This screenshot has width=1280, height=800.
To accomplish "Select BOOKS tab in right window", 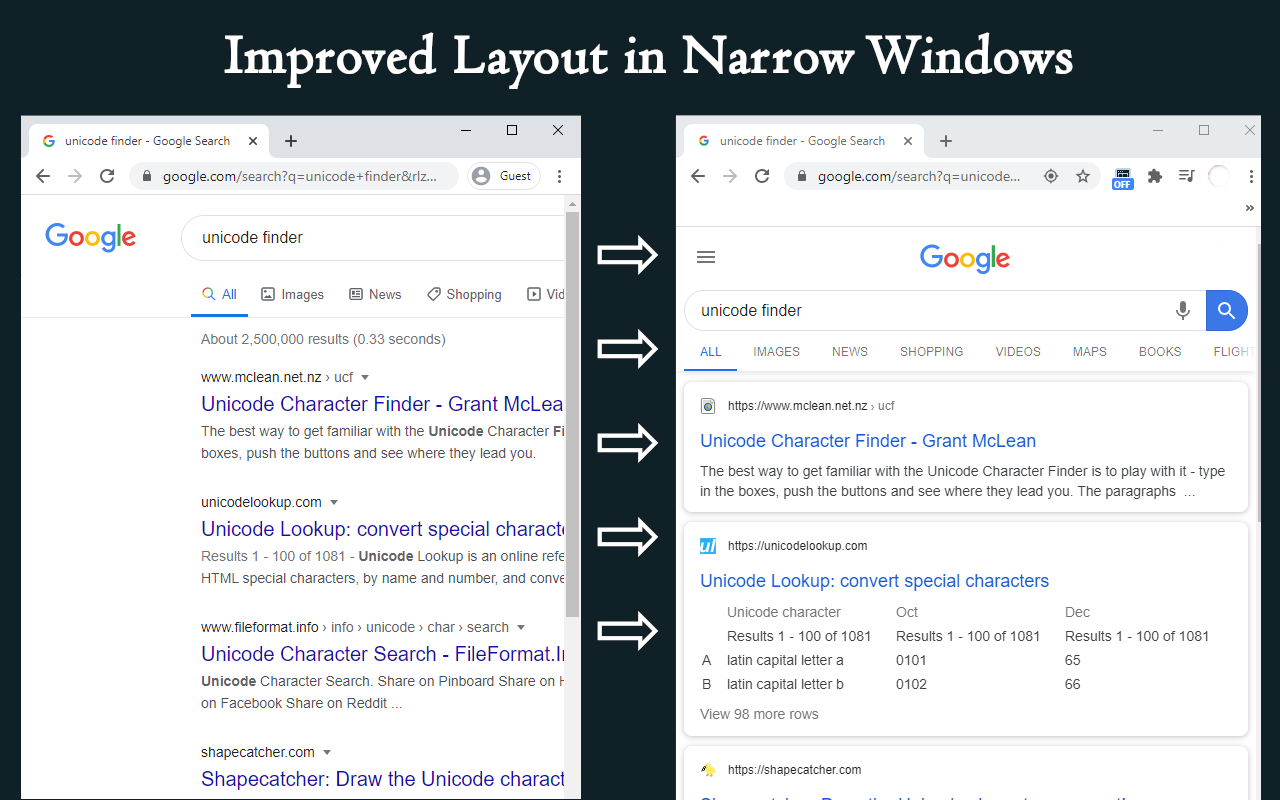I will [1160, 352].
